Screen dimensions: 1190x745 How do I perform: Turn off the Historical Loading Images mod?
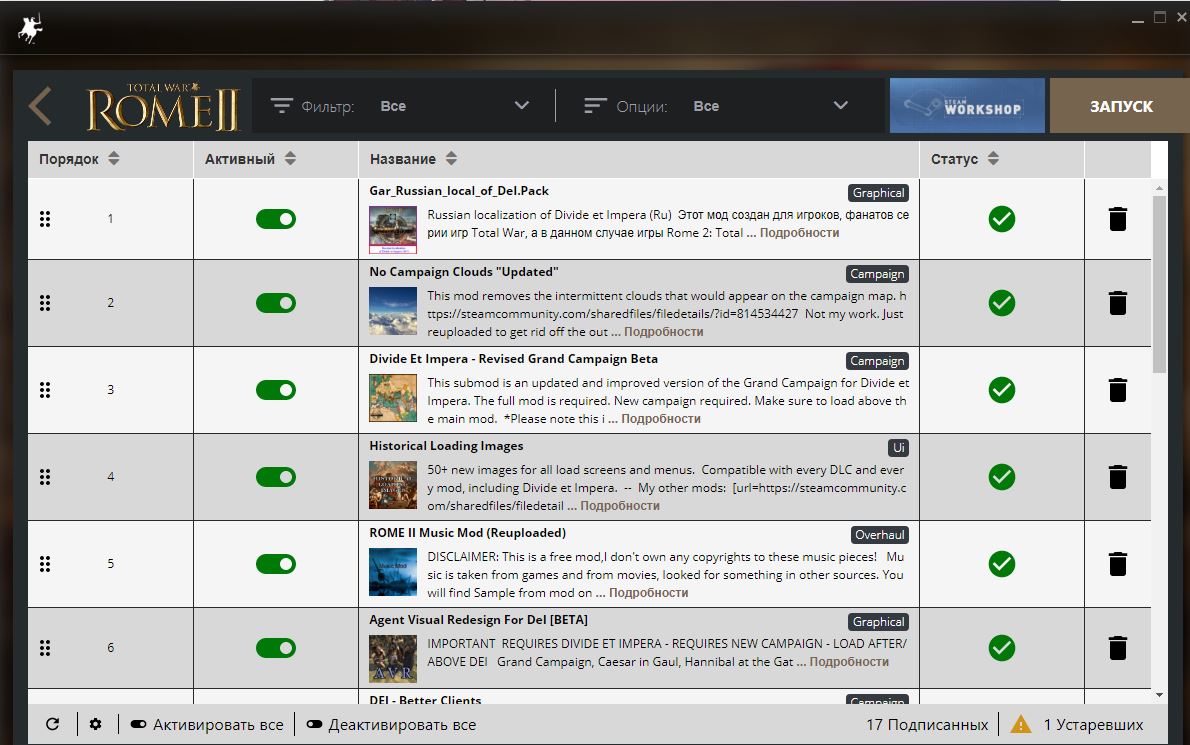[275, 476]
